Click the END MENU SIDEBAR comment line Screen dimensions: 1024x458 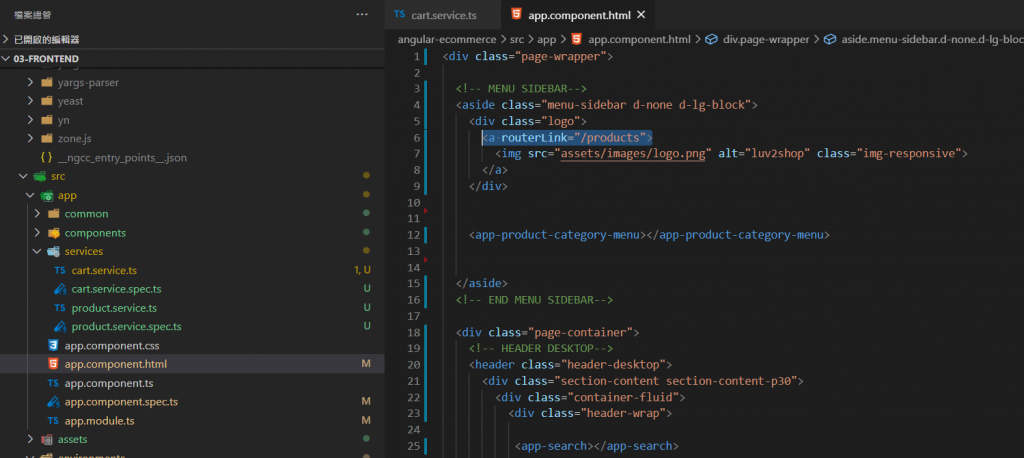pyautogui.click(x=534, y=300)
